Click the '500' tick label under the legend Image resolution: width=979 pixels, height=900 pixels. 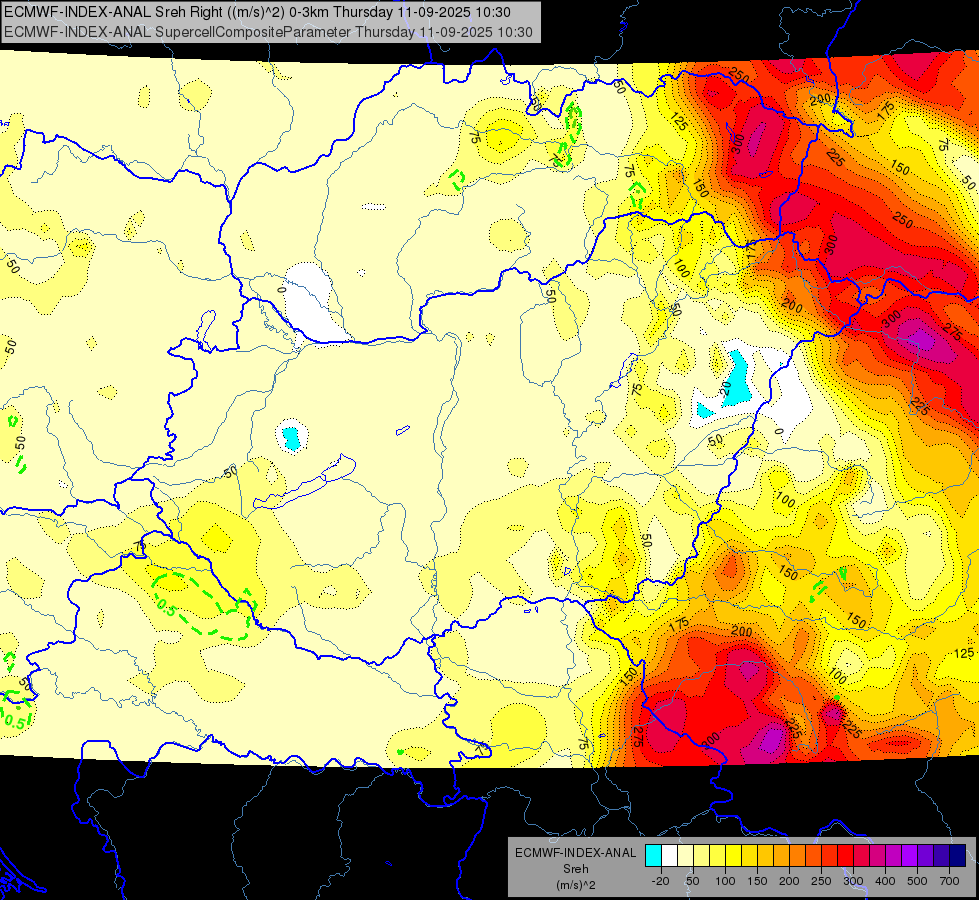tap(917, 881)
